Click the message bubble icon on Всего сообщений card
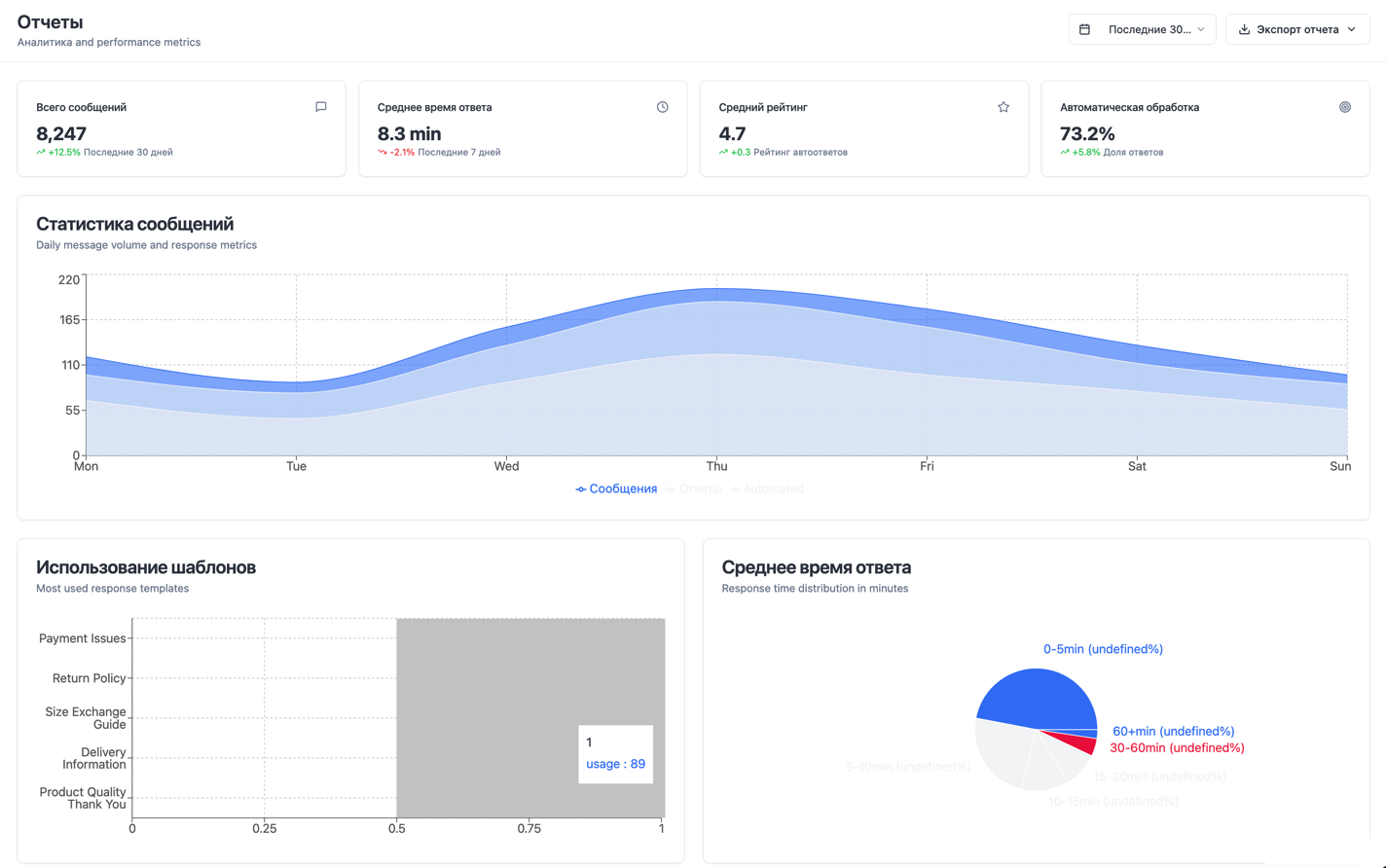 pyautogui.click(x=321, y=107)
